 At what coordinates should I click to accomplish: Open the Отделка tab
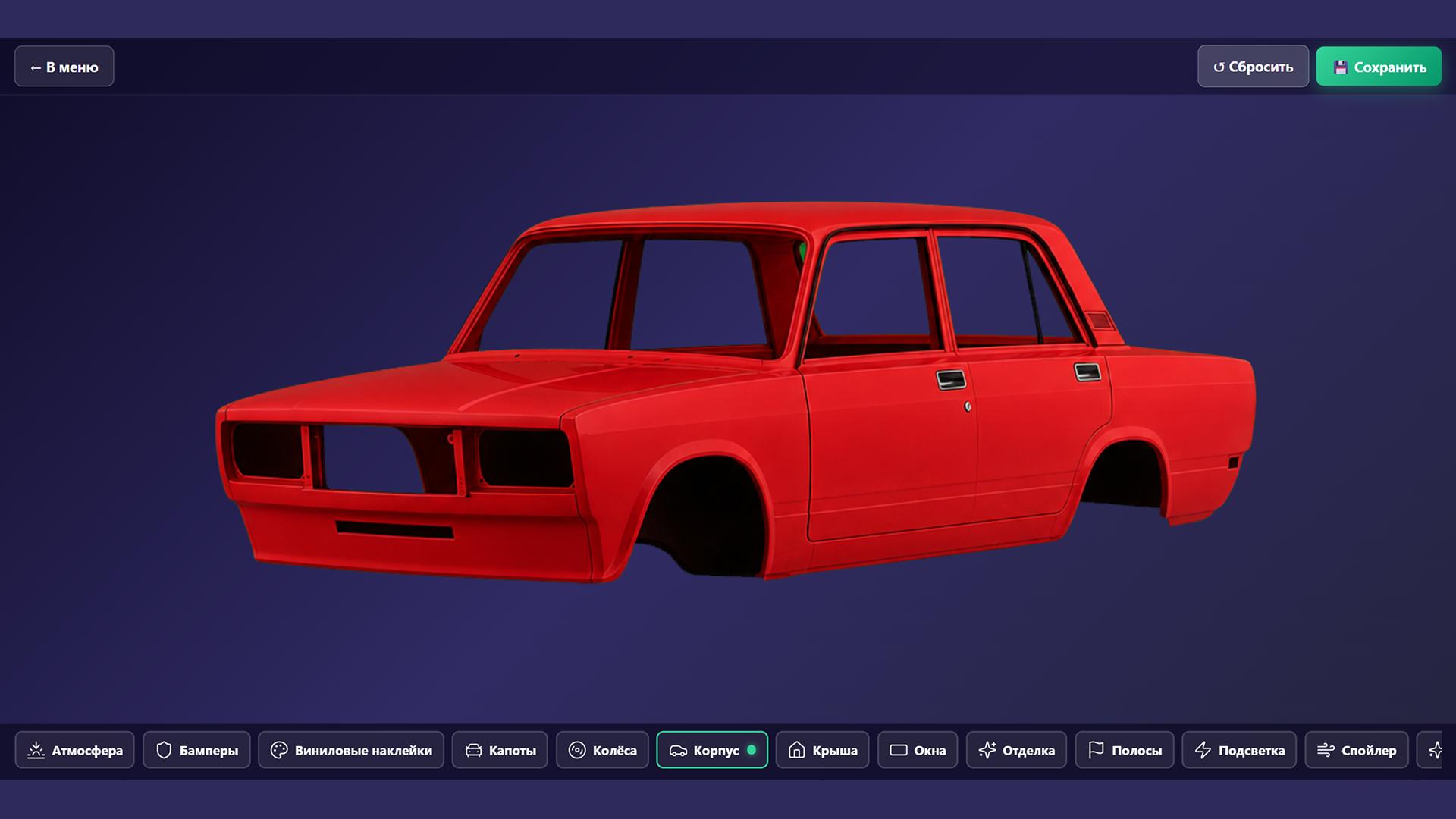click(x=1016, y=750)
